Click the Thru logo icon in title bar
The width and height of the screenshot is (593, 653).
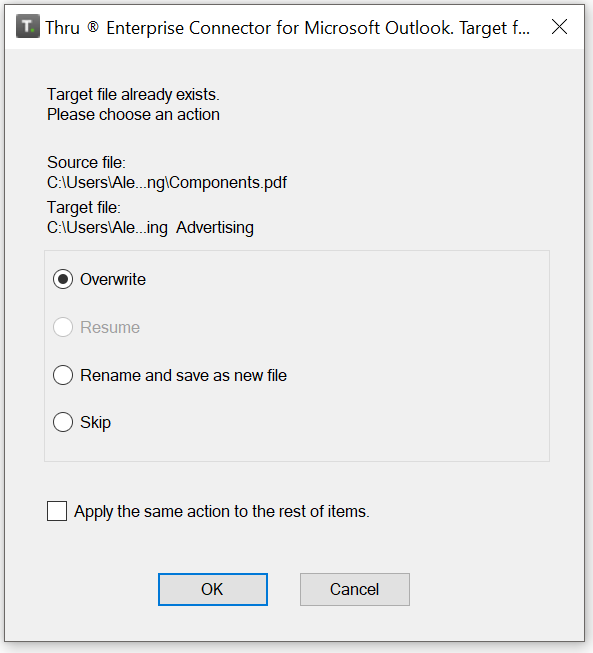point(28,26)
